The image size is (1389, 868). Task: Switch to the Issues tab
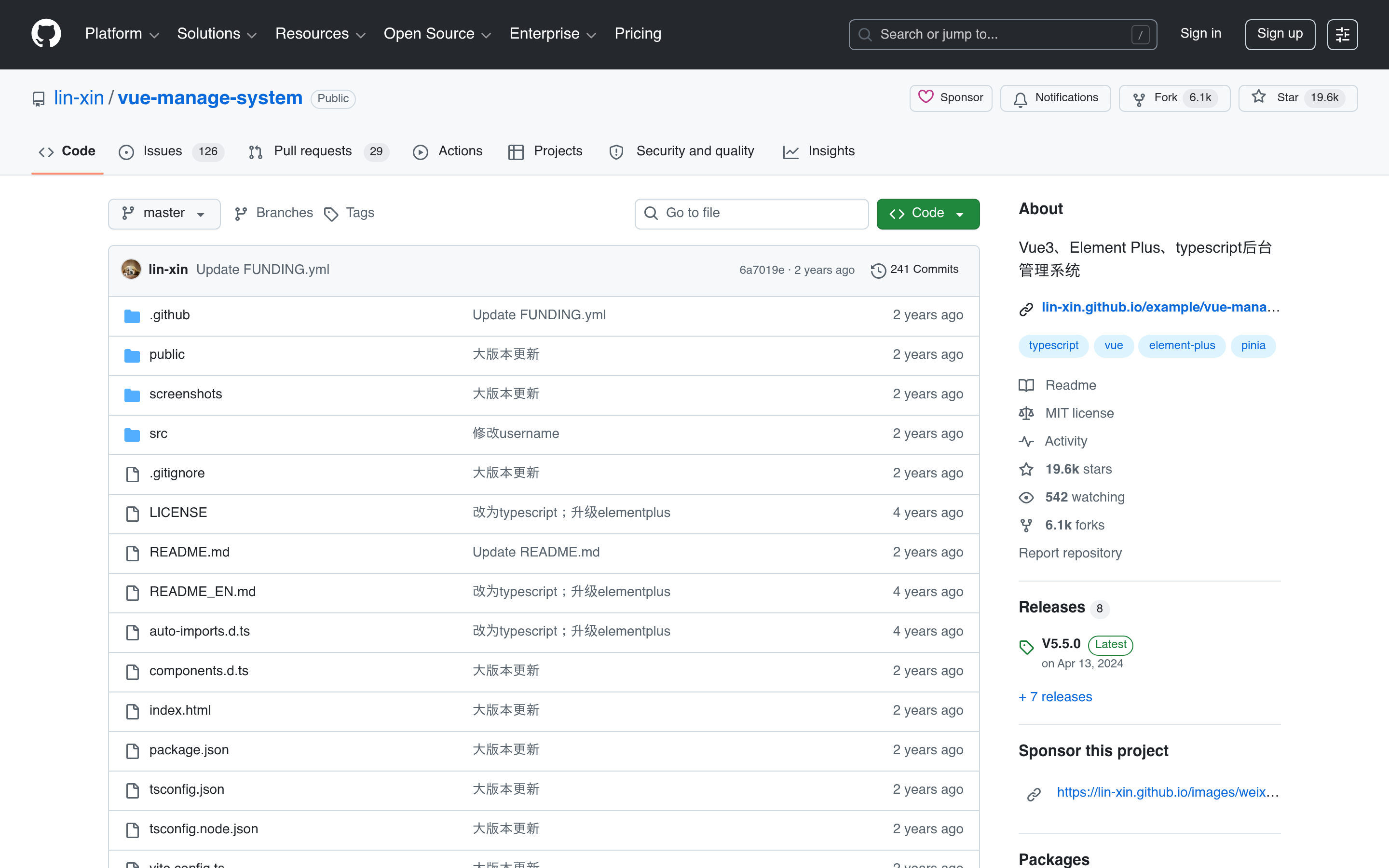[171, 151]
